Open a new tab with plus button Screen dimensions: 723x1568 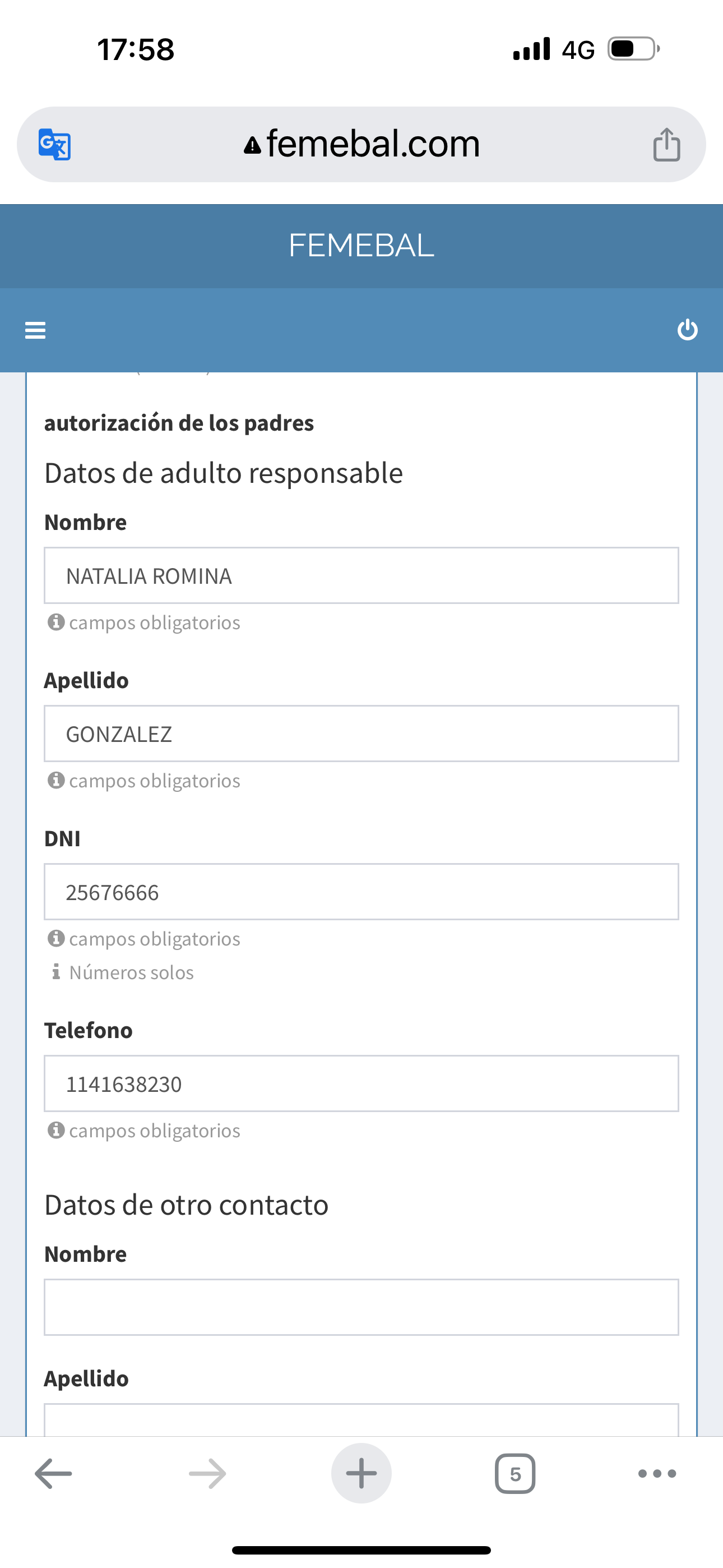(x=361, y=1473)
